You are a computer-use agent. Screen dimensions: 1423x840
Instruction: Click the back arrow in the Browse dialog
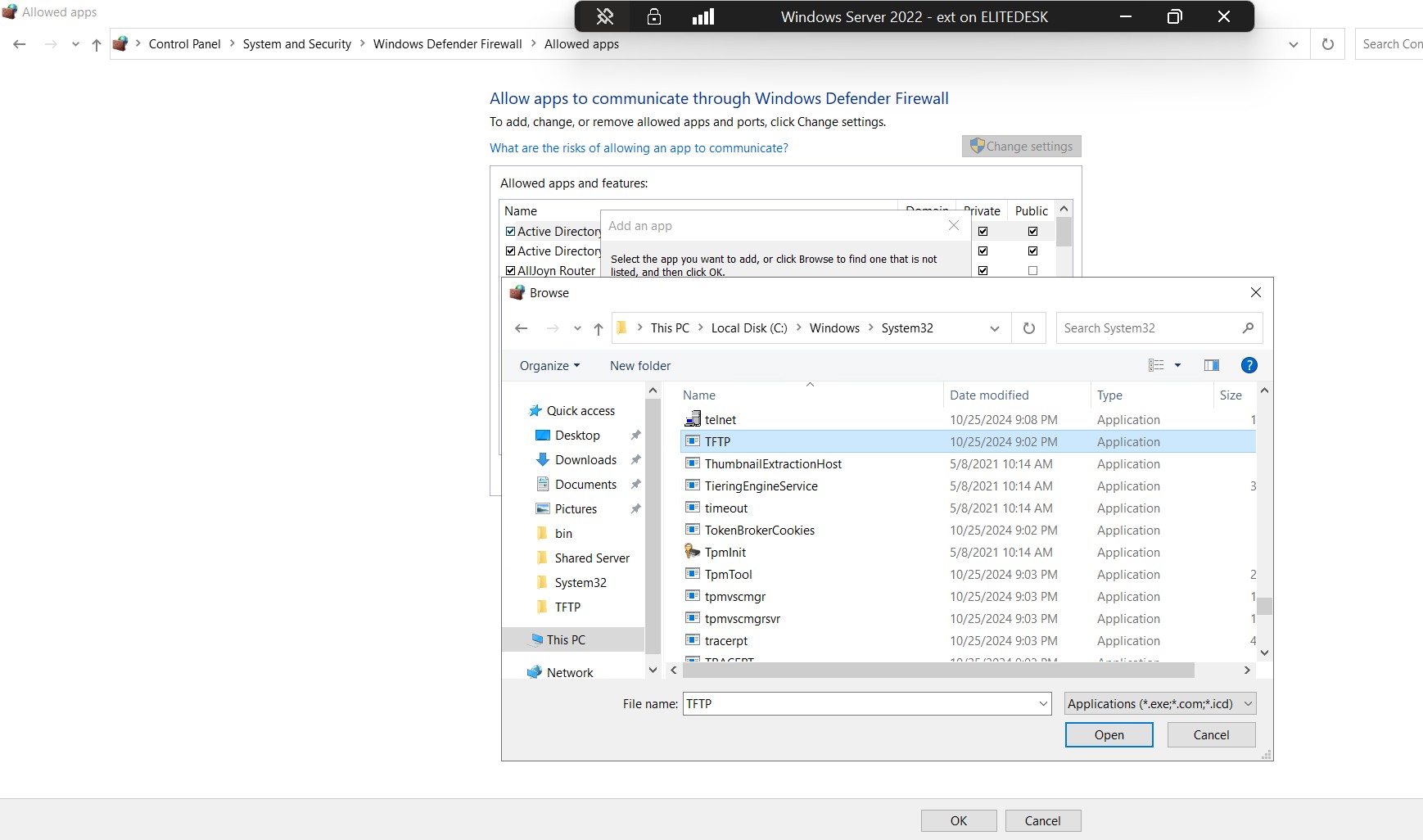click(522, 328)
